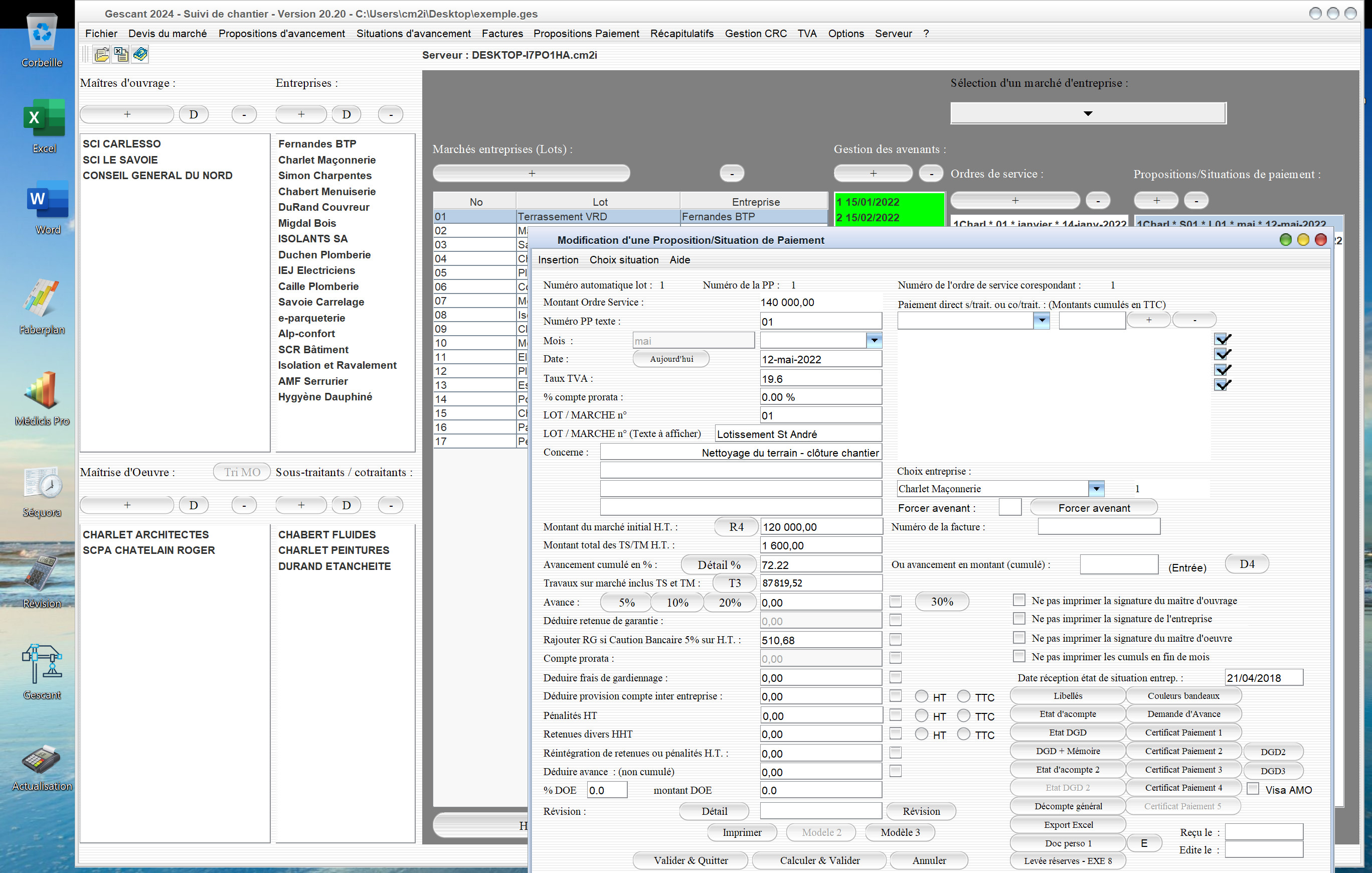1372x873 pixels.
Task: Check 'Ne pas imprimer la signature du maître d'ouvrage'
Action: coord(1019,600)
